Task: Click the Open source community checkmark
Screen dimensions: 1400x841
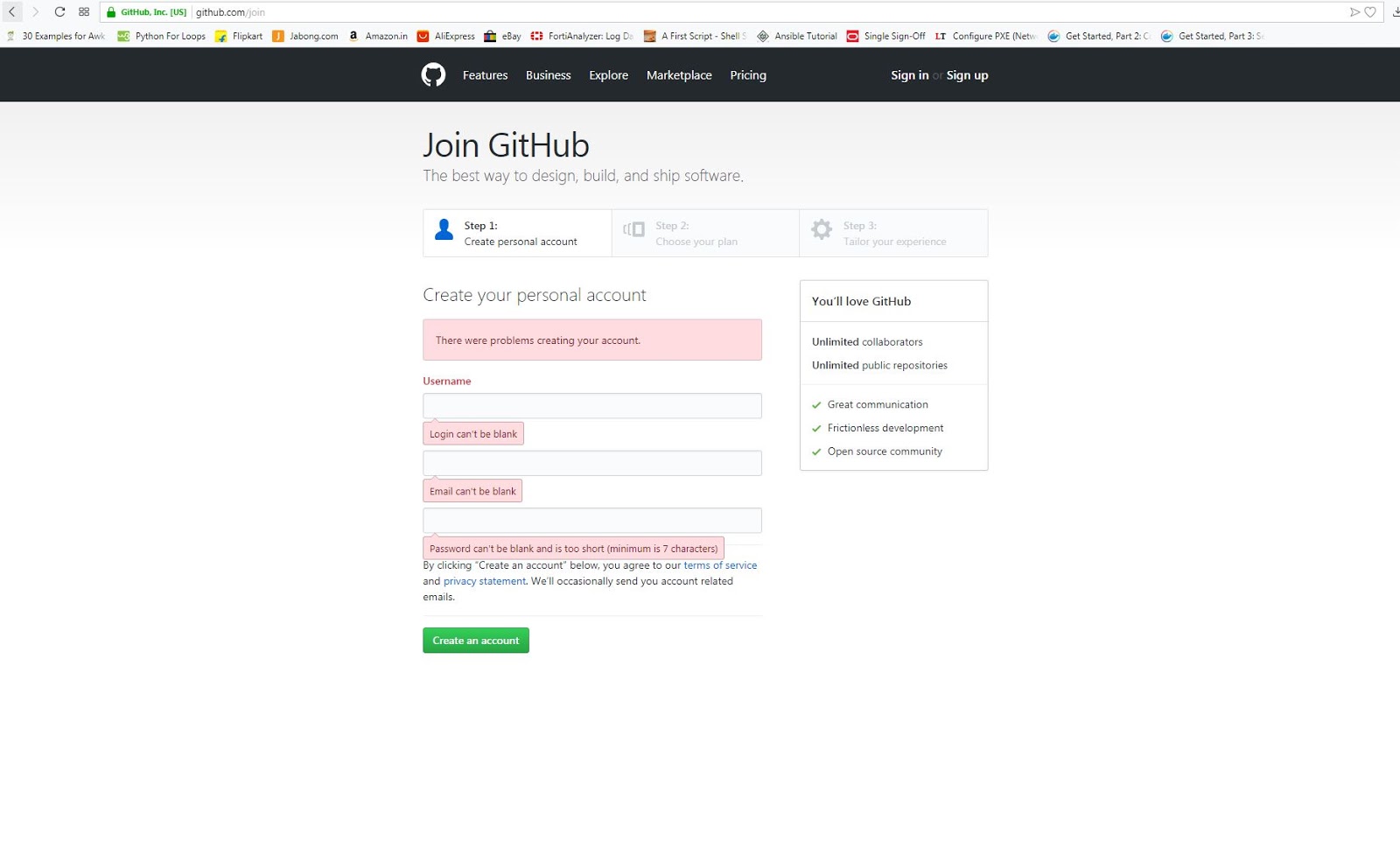Action: (x=816, y=452)
